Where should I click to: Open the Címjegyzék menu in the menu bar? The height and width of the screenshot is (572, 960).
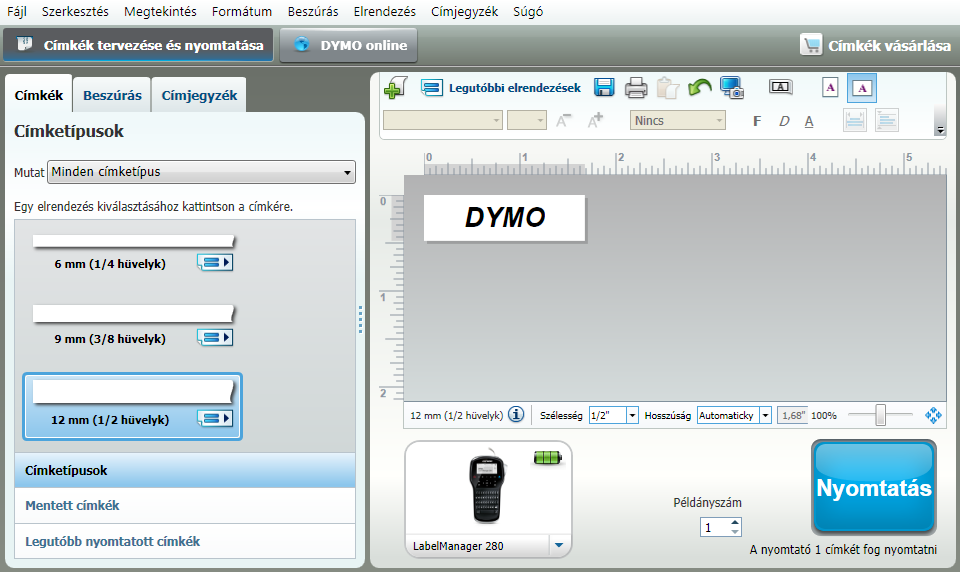[x=464, y=12]
